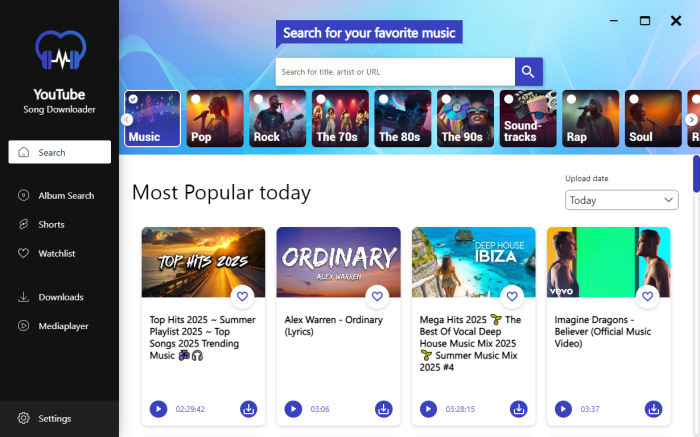Select the Rock genre checkbox
Screen dimensions: 700x437
[x=258, y=99]
